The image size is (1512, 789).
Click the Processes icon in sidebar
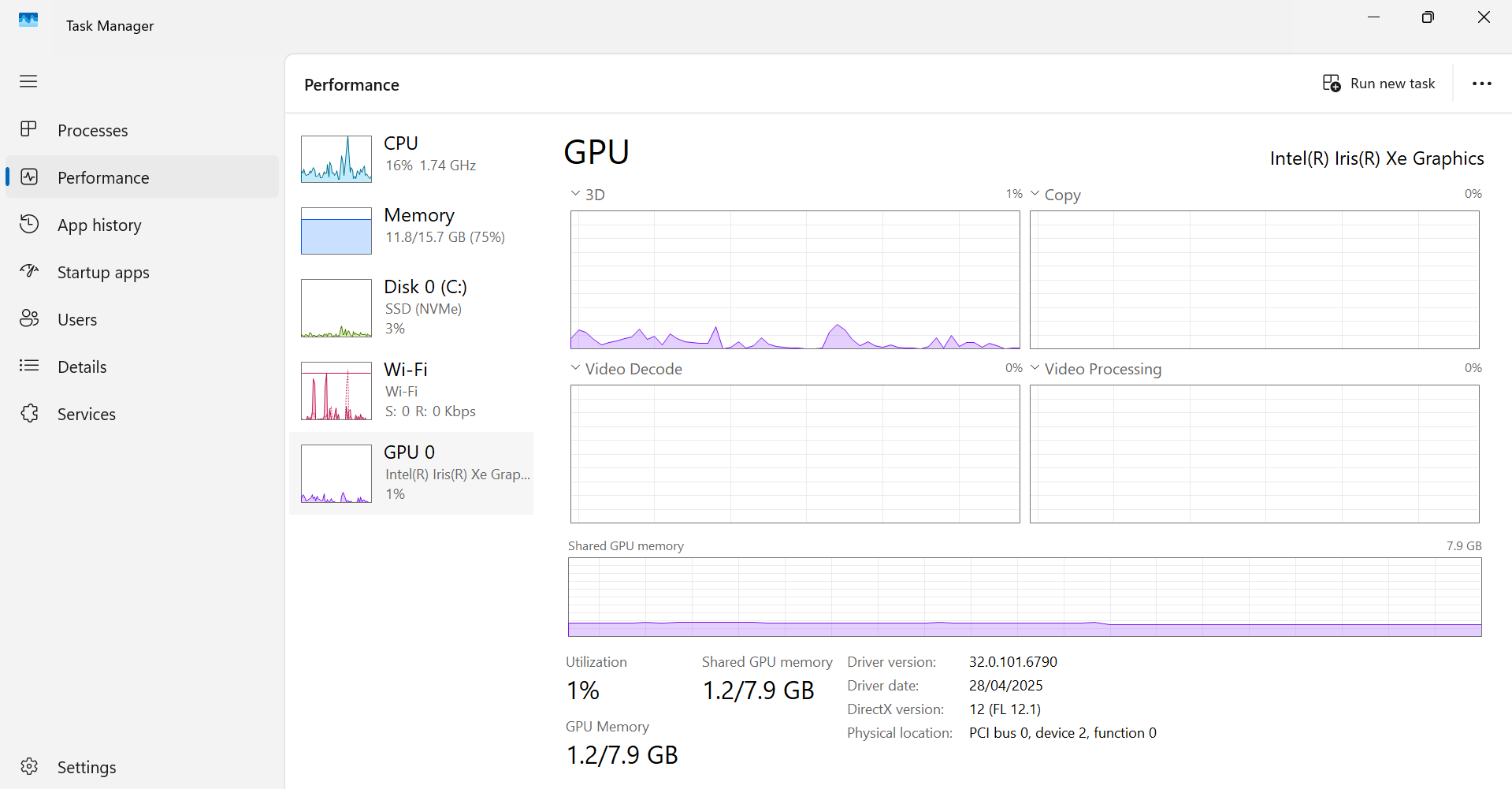click(x=28, y=129)
